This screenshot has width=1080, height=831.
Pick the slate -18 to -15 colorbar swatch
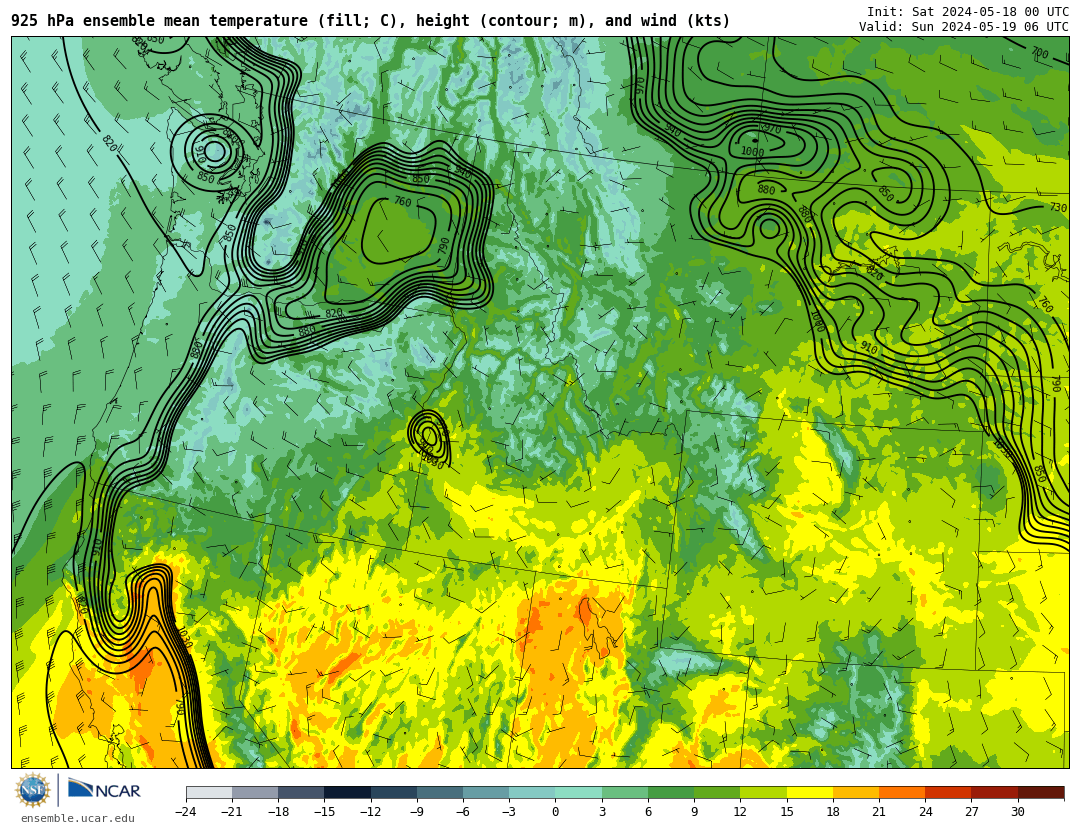coord(302,792)
